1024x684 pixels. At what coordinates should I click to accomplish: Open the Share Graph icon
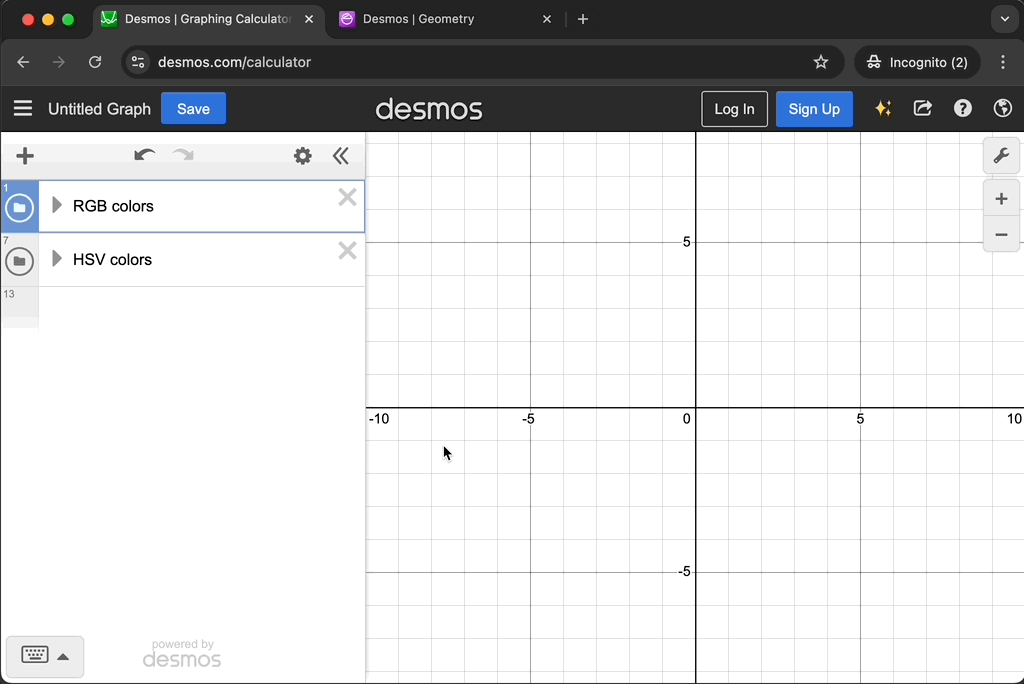point(922,109)
